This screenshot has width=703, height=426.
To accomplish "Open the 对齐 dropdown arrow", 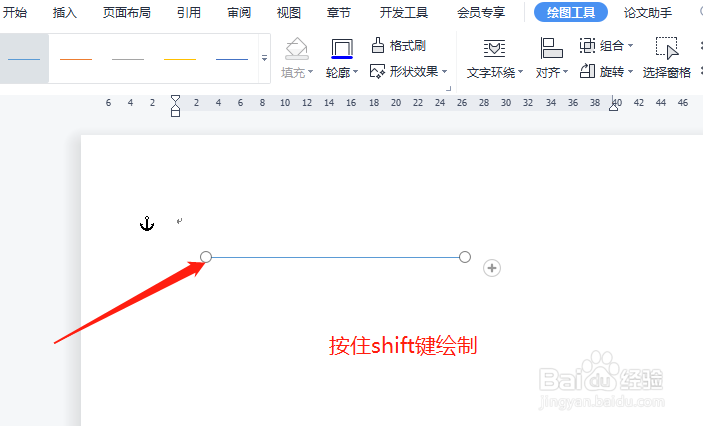I will (x=565, y=72).
